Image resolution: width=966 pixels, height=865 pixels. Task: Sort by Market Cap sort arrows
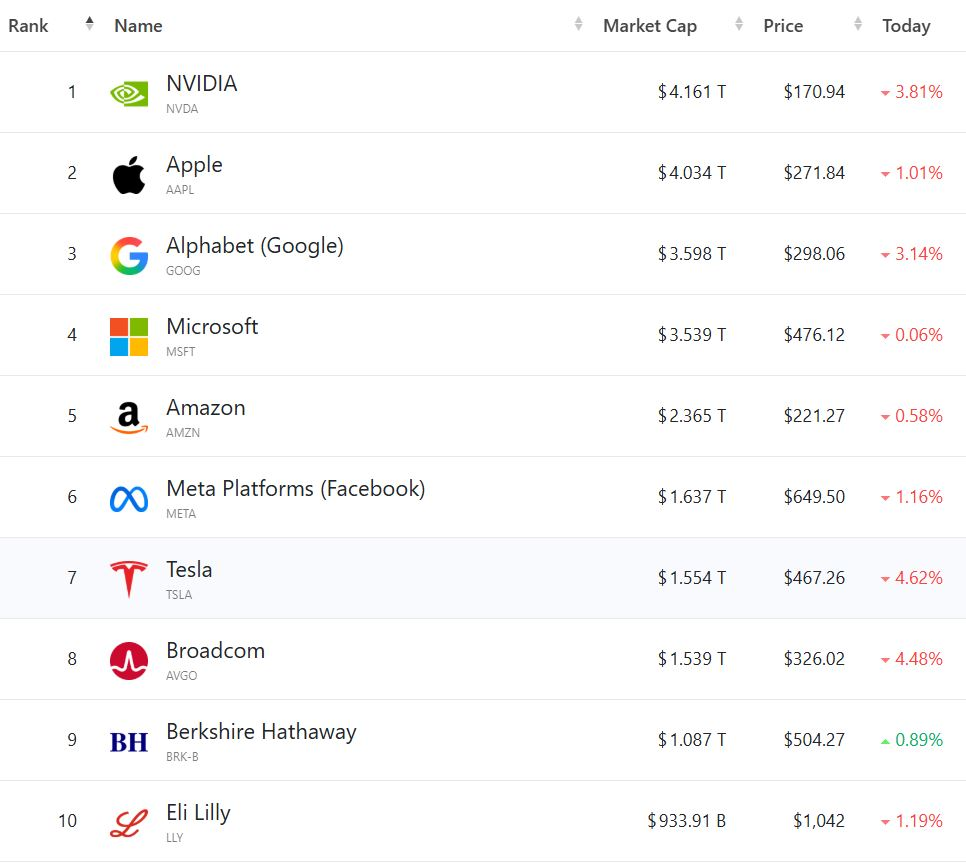click(x=739, y=25)
